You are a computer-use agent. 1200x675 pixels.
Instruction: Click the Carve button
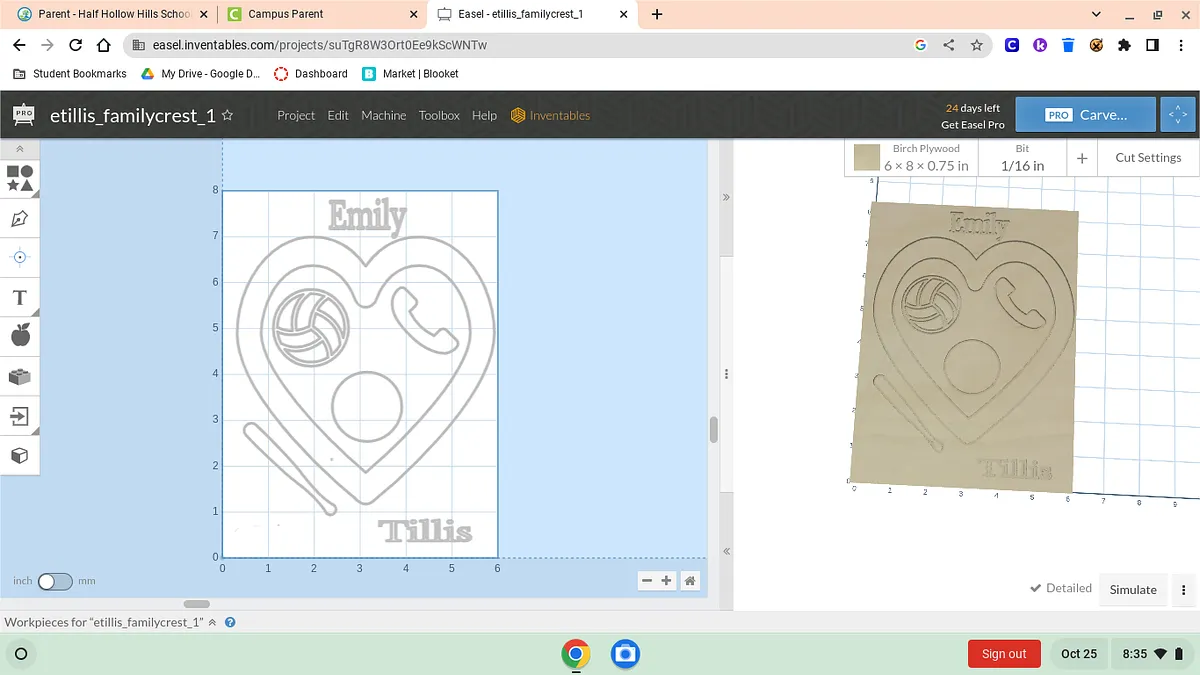pos(1086,115)
